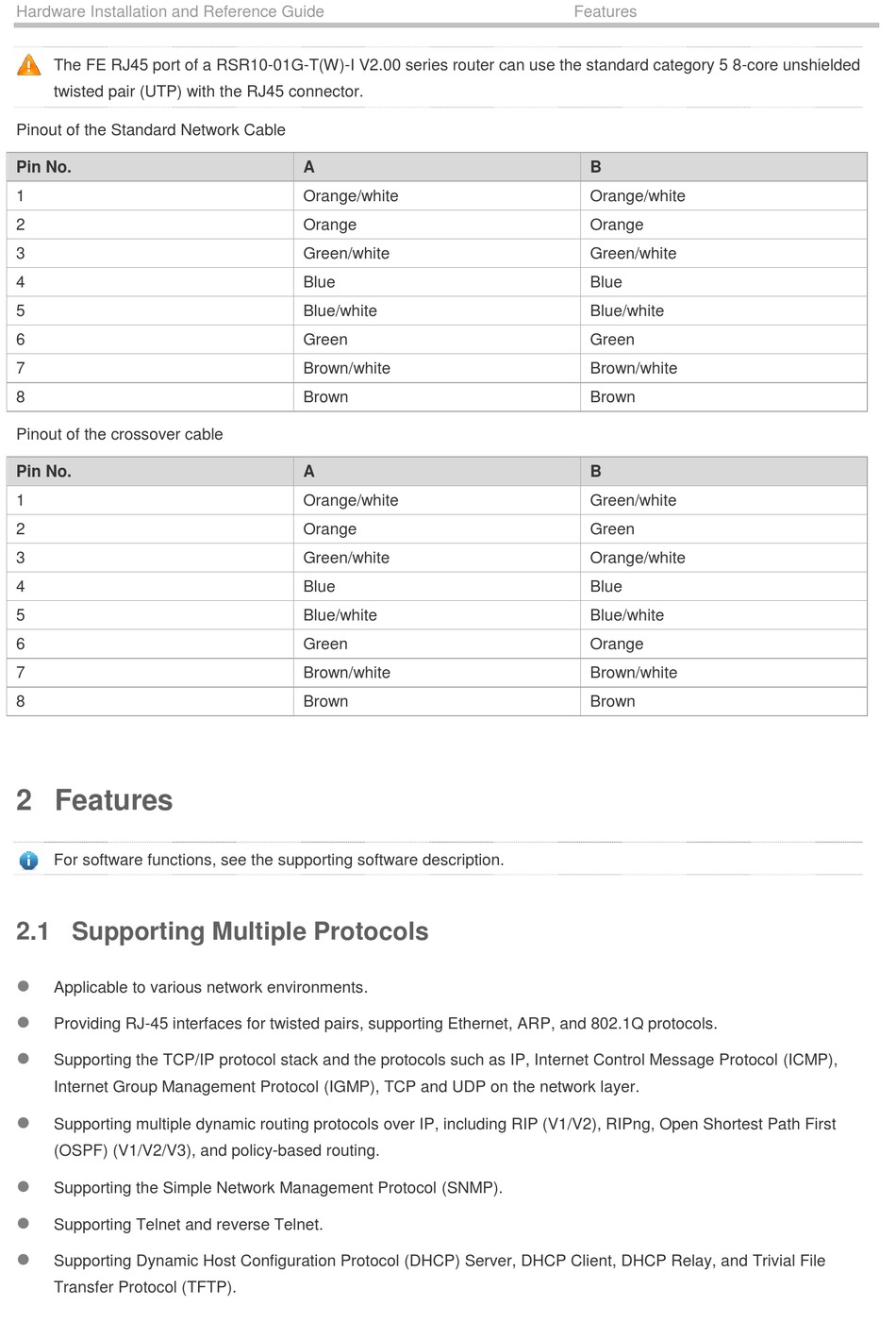Click the 'Features' page header text
This screenshot has width=896, height=1339.
pos(606,11)
